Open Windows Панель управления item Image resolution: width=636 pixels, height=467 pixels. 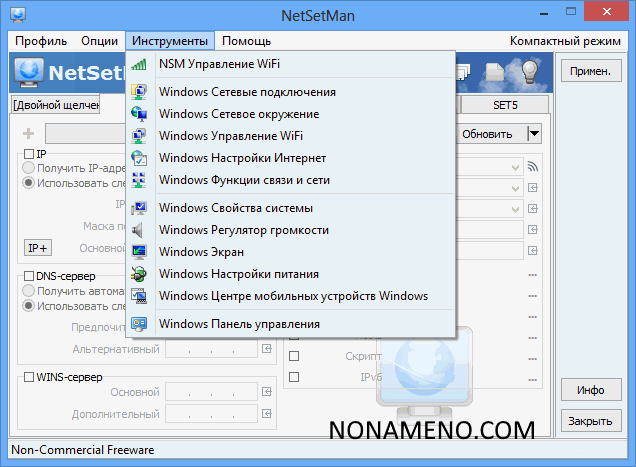point(238,324)
